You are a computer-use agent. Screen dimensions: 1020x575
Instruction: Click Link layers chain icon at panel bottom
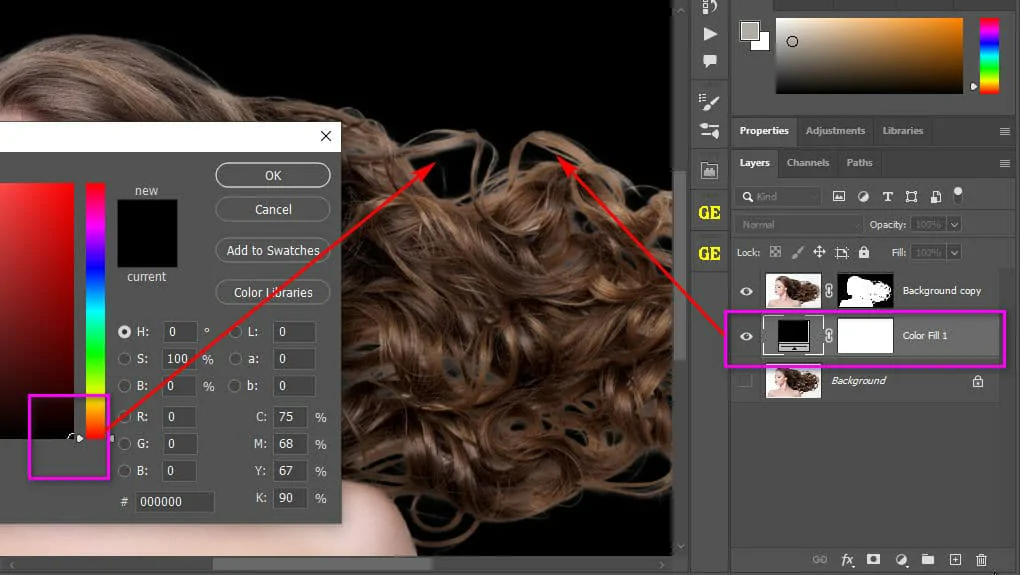(820, 559)
